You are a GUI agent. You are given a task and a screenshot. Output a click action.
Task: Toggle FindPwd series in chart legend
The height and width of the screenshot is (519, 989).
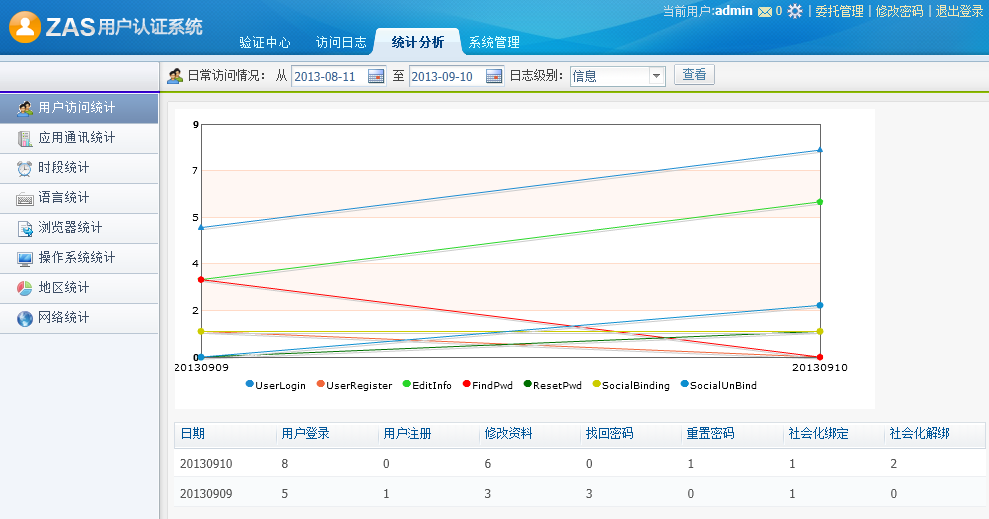[x=489, y=385]
